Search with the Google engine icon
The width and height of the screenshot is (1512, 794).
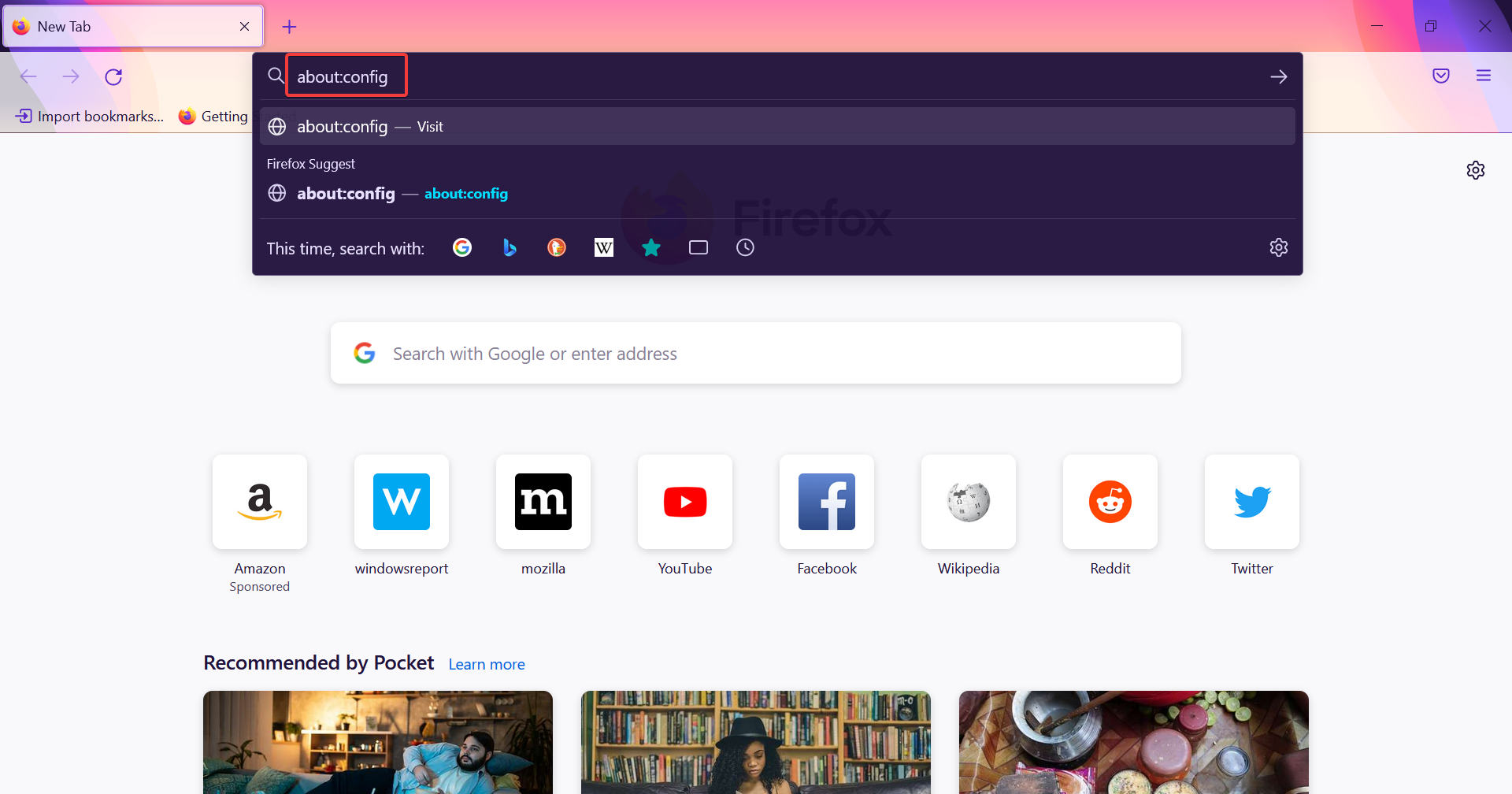point(462,247)
